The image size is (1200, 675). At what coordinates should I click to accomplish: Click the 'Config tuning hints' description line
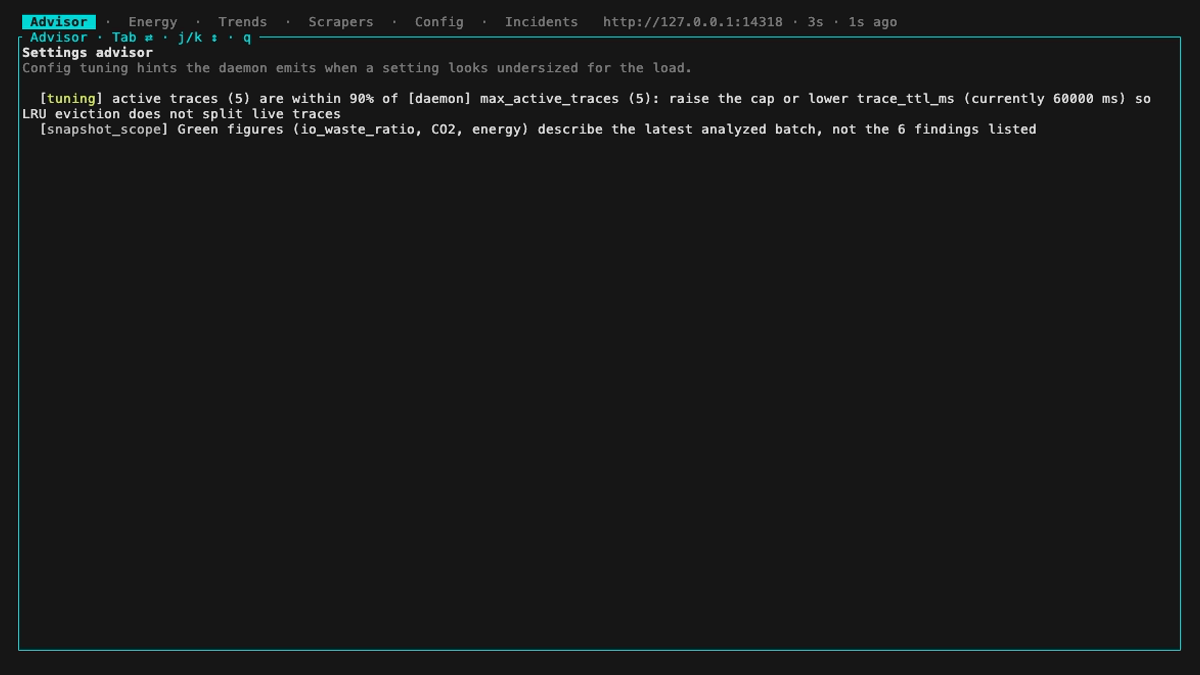click(357, 68)
